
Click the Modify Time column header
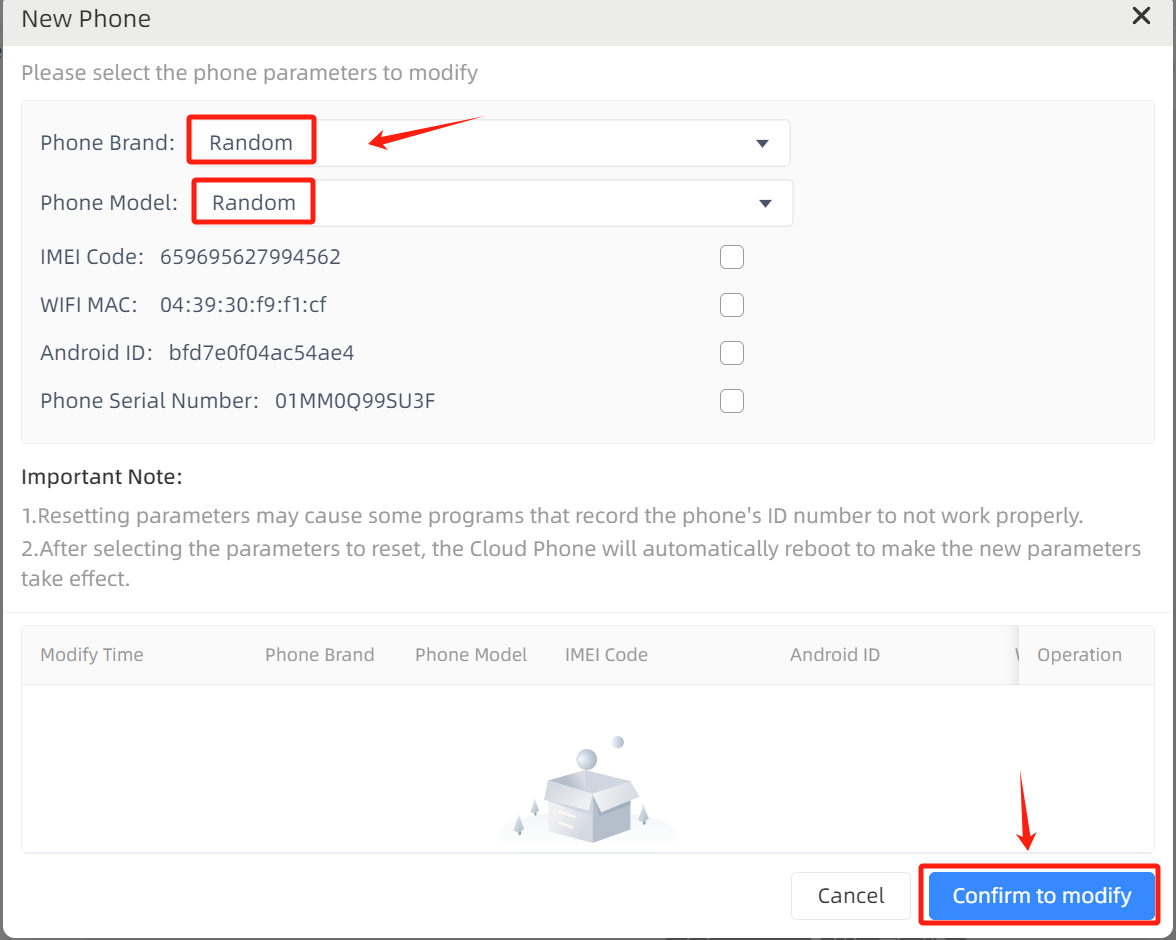point(92,655)
